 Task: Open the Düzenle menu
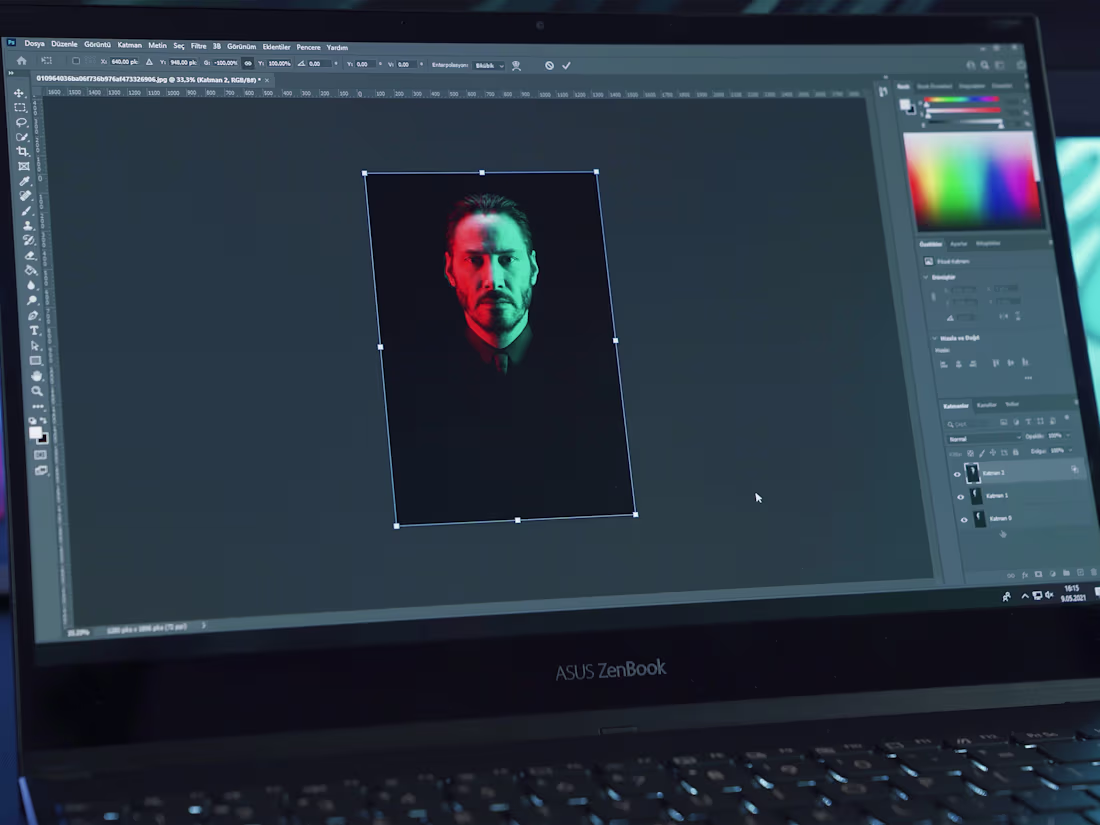click(64, 44)
